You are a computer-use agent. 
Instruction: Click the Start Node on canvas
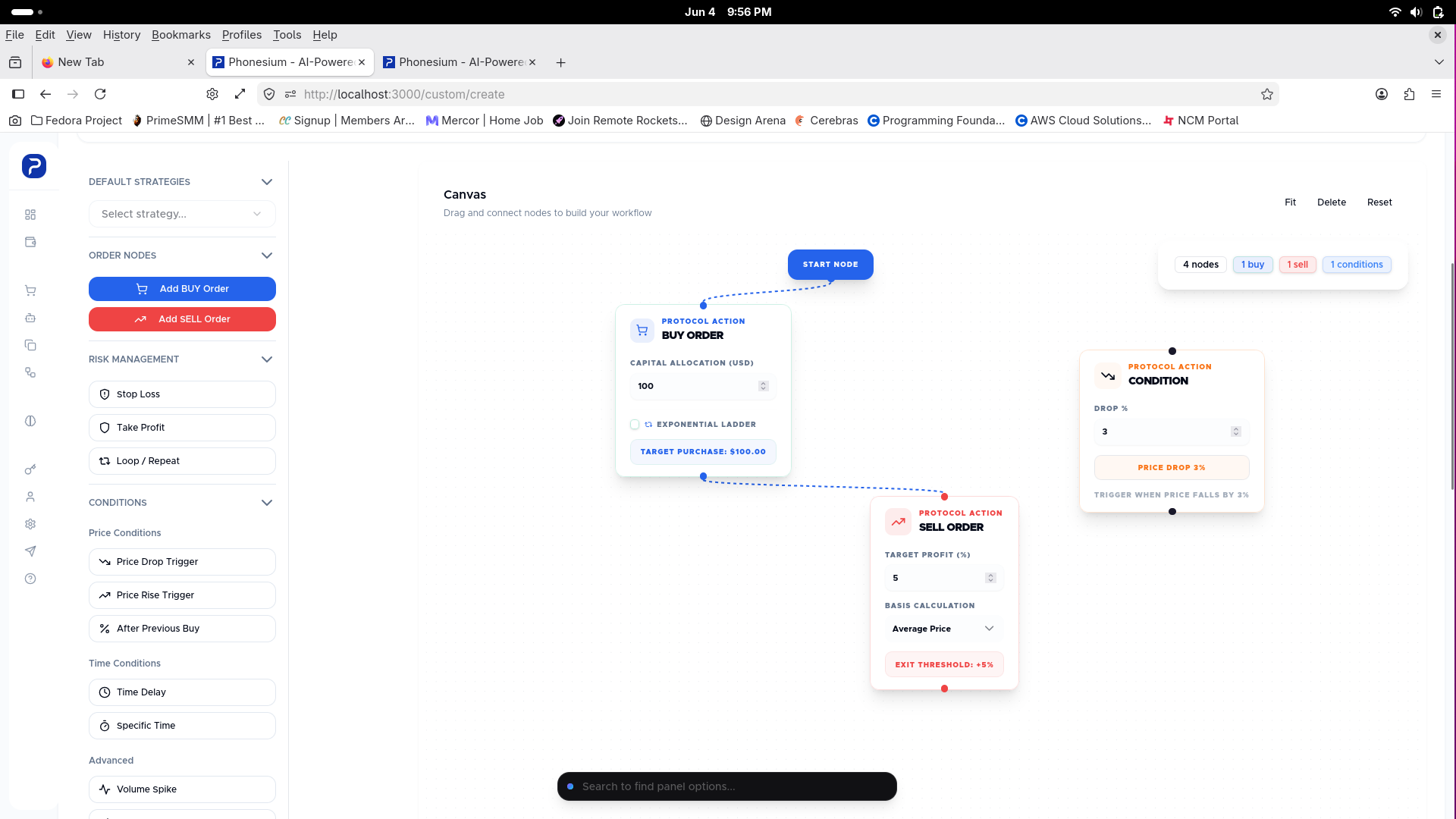830,265
